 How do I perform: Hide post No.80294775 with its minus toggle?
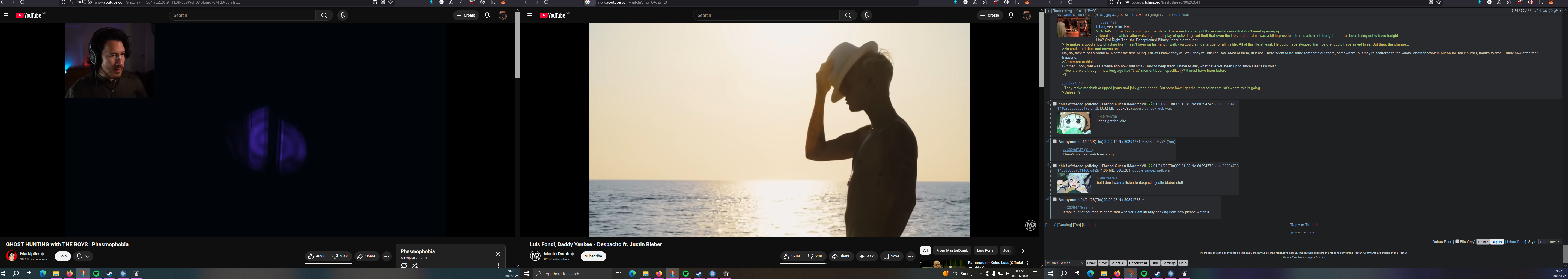[x=1048, y=165]
